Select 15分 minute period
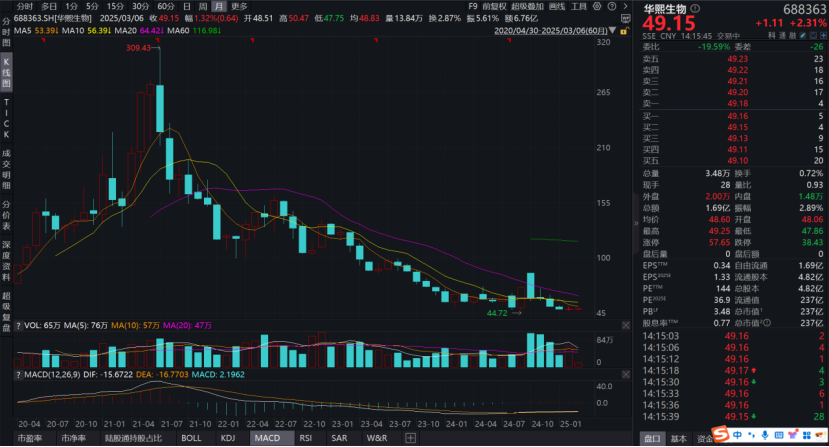This screenshot has height=447, width=829. (115, 6)
